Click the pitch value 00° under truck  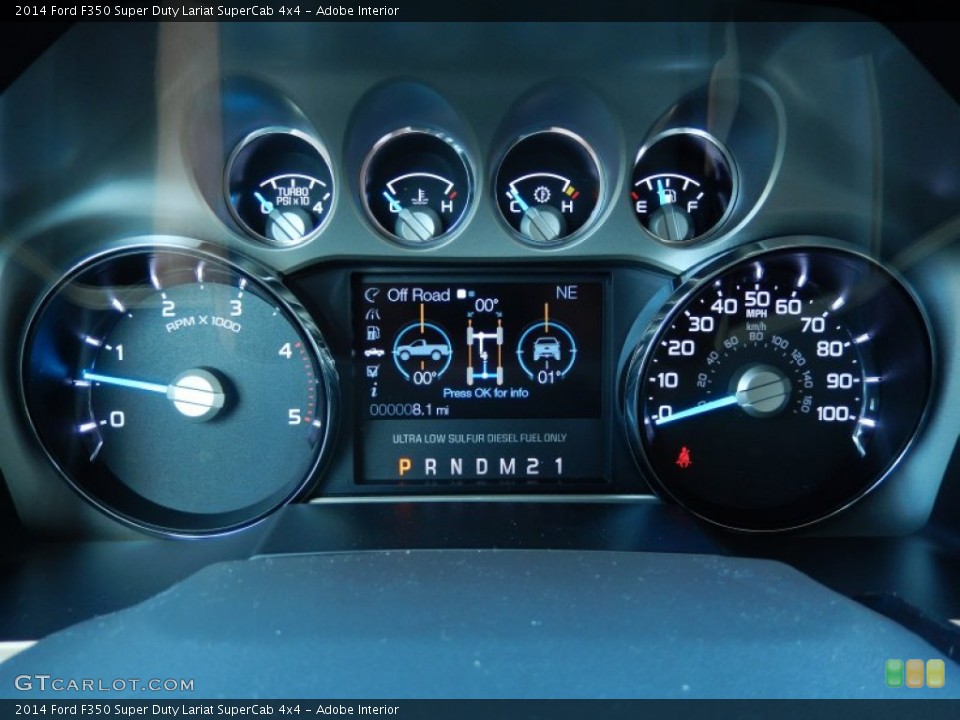(x=424, y=378)
